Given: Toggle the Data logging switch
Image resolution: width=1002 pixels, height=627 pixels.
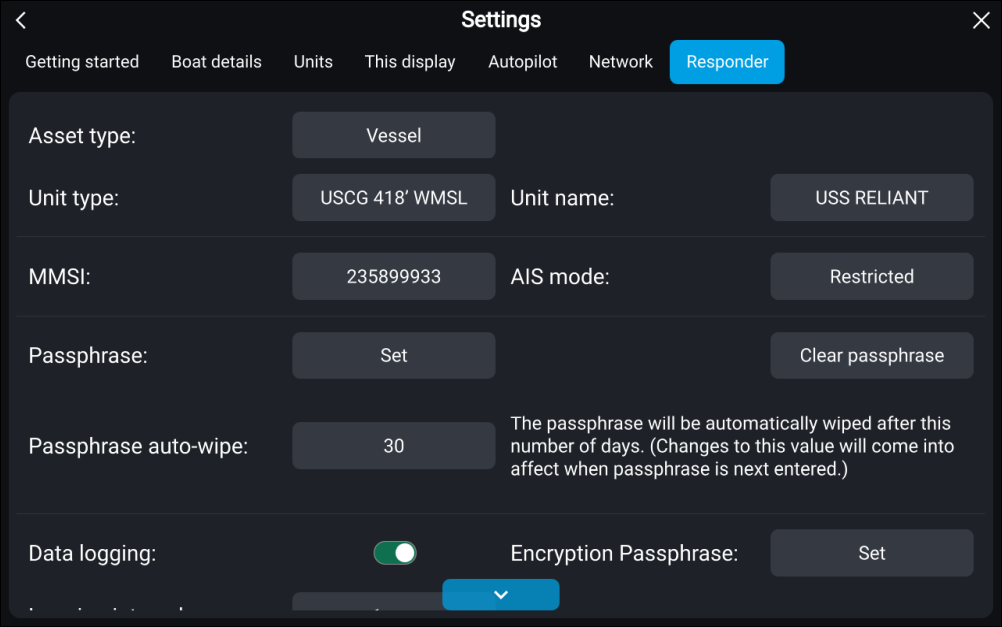Looking at the screenshot, I should pyautogui.click(x=395, y=553).
